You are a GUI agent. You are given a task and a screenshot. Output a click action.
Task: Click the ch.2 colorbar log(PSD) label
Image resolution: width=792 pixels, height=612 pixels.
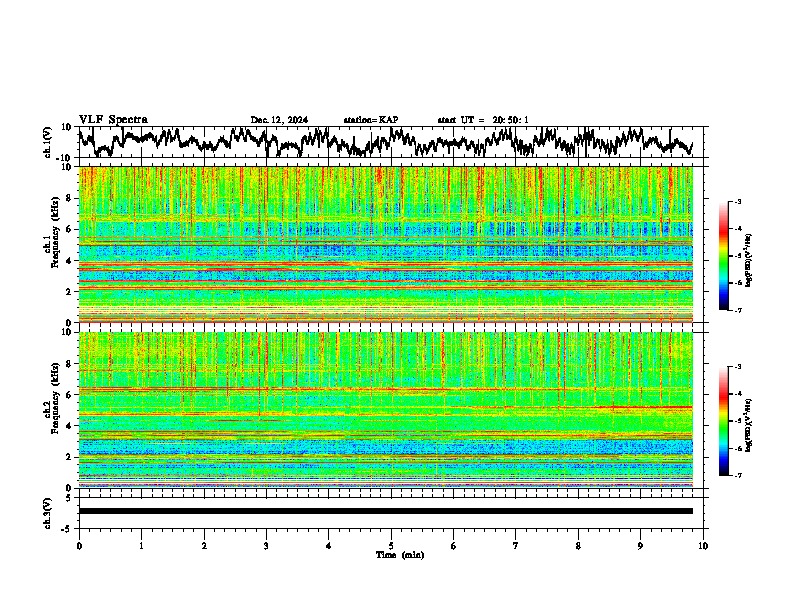(x=749, y=424)
